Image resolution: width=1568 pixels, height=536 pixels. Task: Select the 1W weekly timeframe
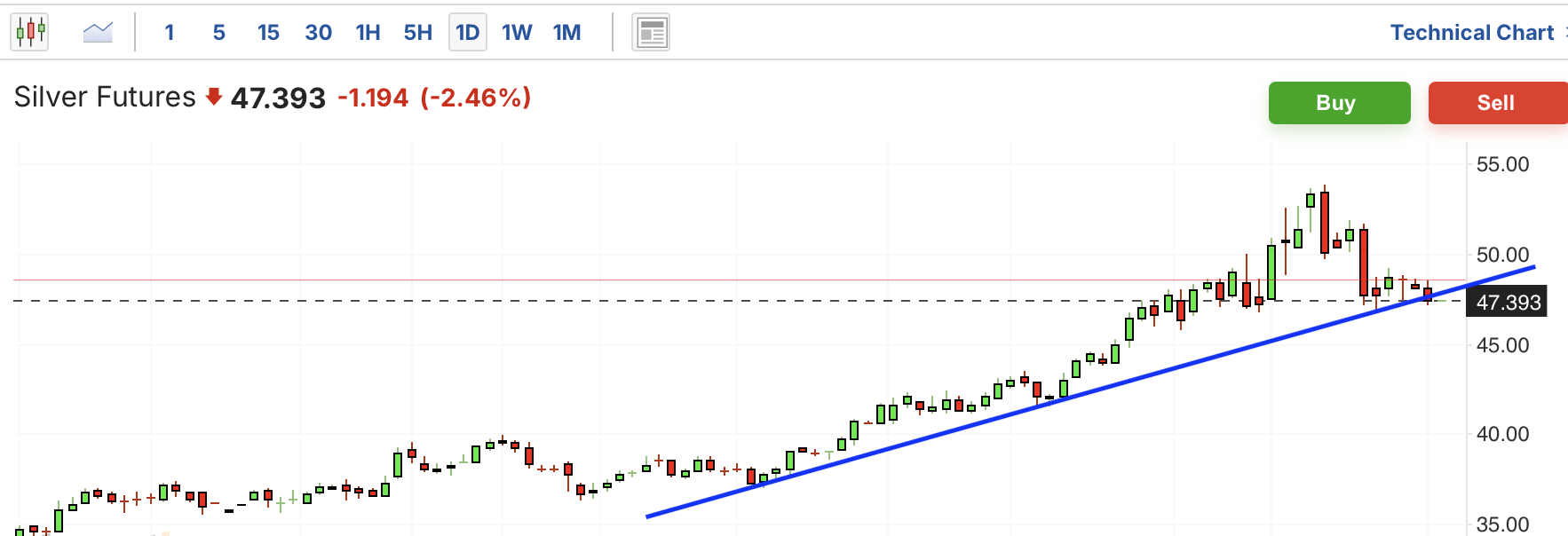517,33
